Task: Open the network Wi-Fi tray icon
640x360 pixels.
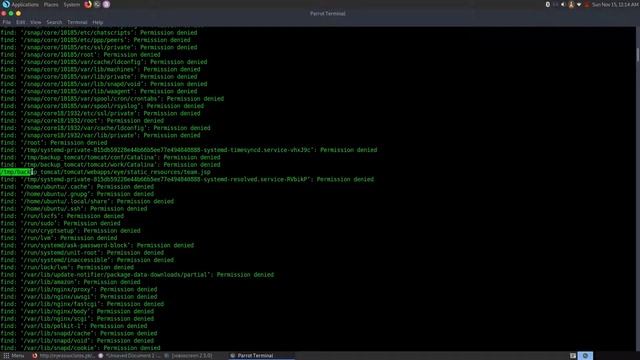Action: pyautogui.click(x=579, y=4)
